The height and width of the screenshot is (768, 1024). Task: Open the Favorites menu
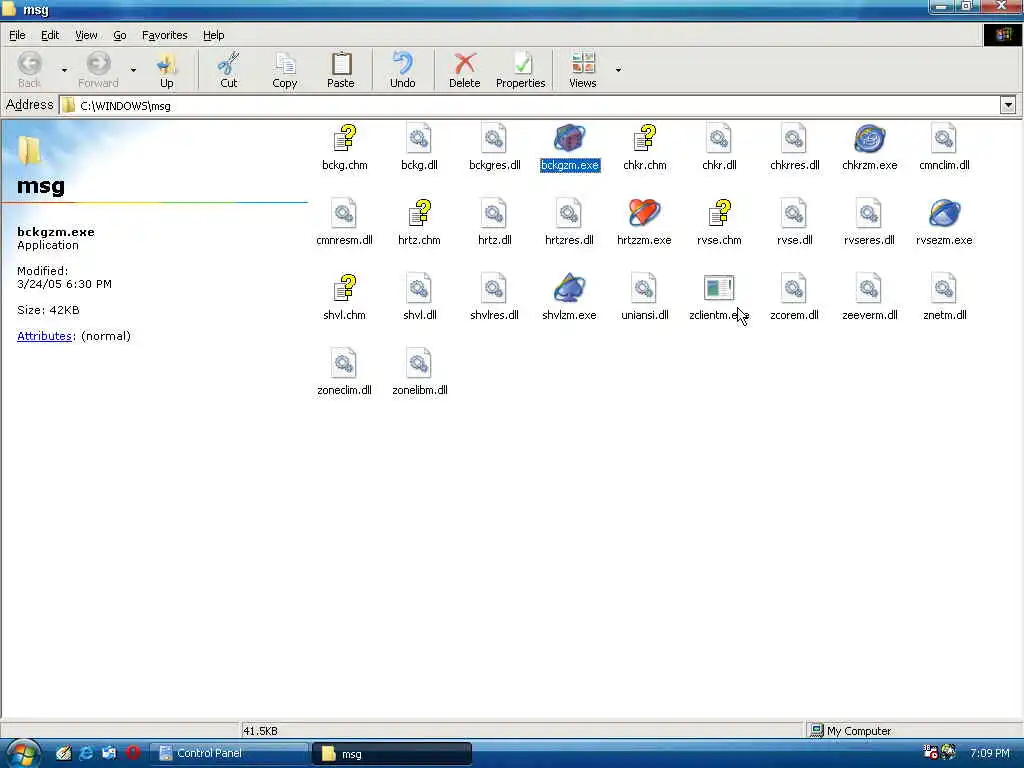(x=165, y=35)
